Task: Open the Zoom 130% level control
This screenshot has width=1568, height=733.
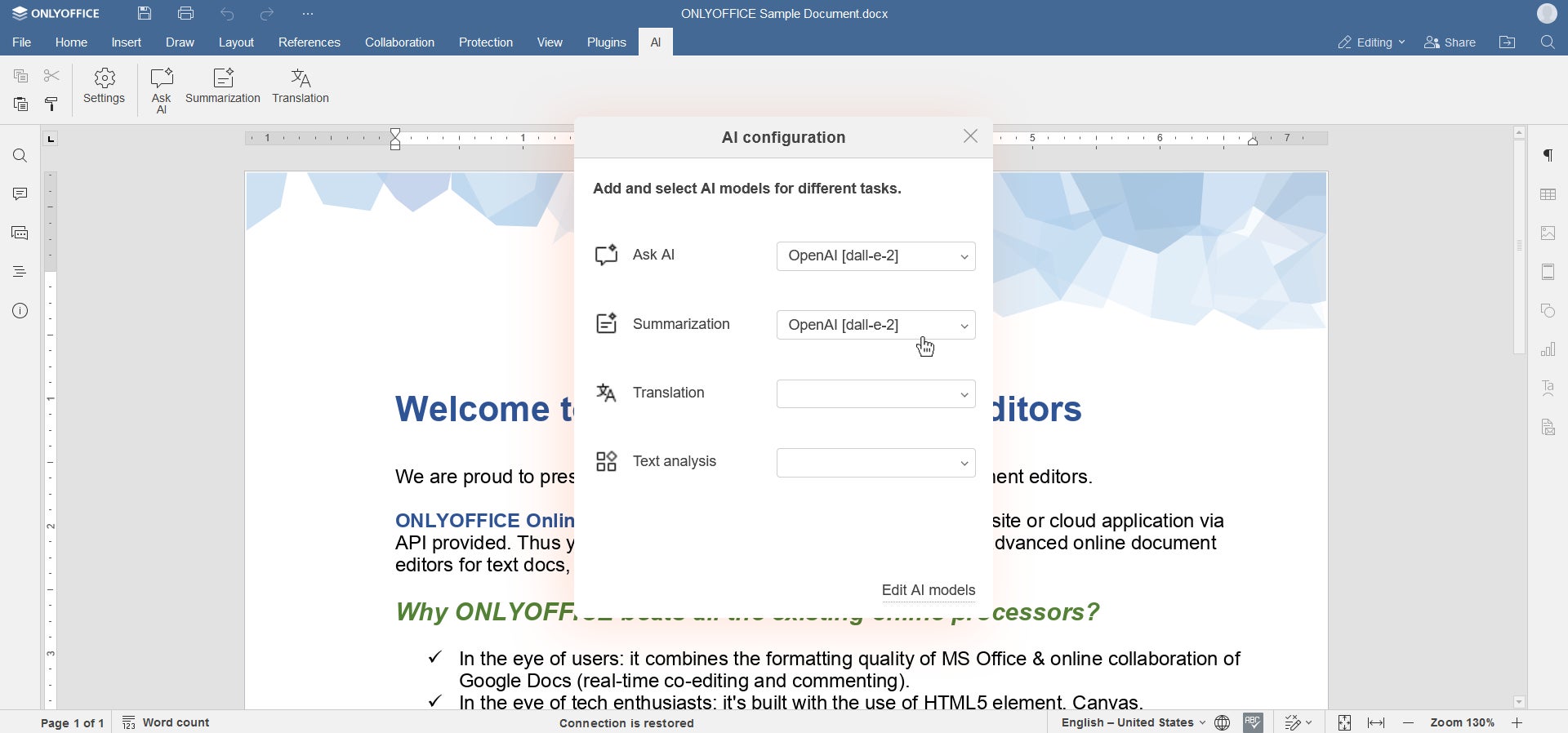Action: [1463, 723]
